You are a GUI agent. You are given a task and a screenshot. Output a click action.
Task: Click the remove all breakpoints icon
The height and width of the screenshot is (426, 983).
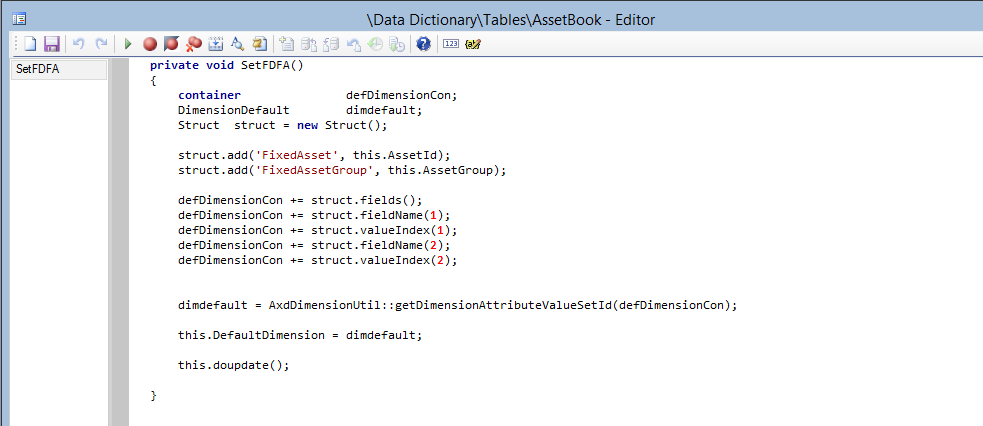(x=194, y=44)
